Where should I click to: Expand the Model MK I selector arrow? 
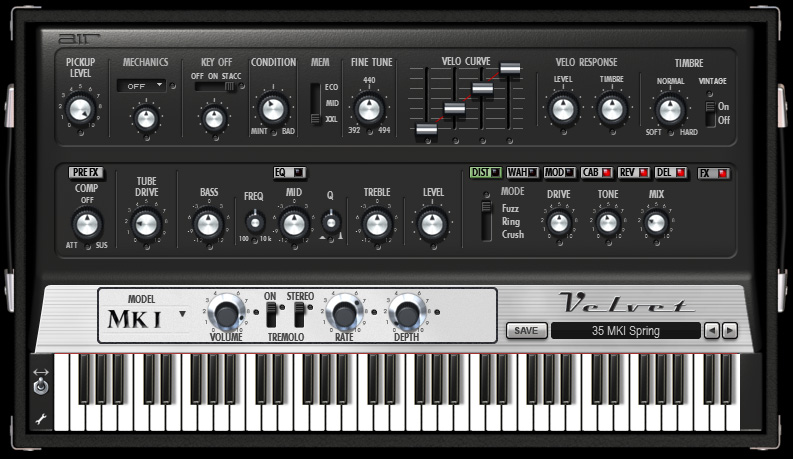[182, 314]
